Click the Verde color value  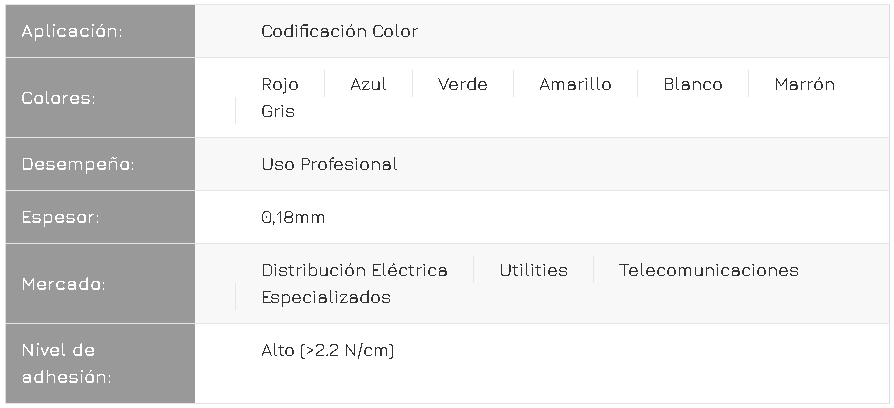coord(462,84)
